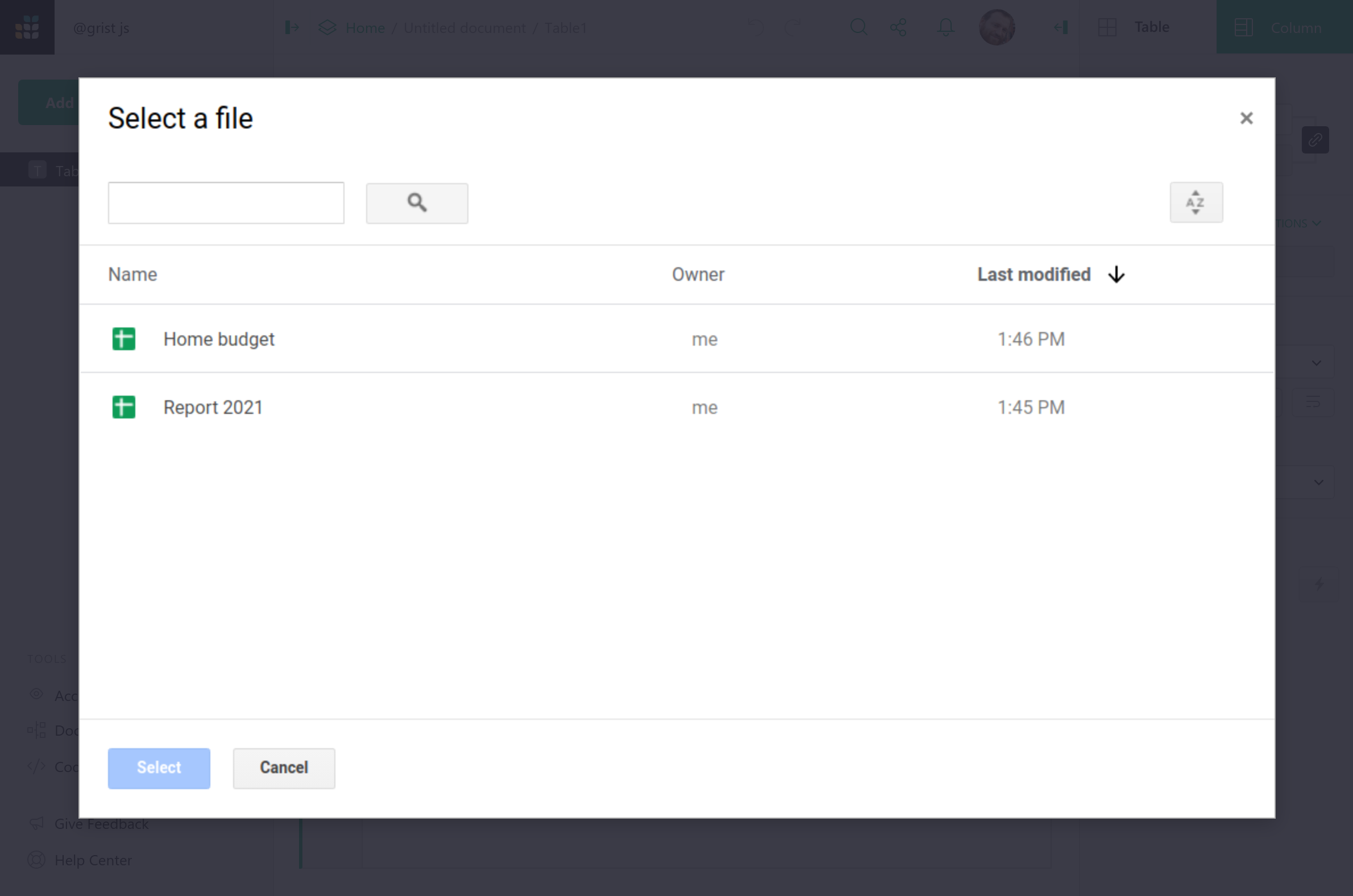The image size is (1353, 896).
Task: Click the magnifier search button in dialog
Action: (417, 203)
